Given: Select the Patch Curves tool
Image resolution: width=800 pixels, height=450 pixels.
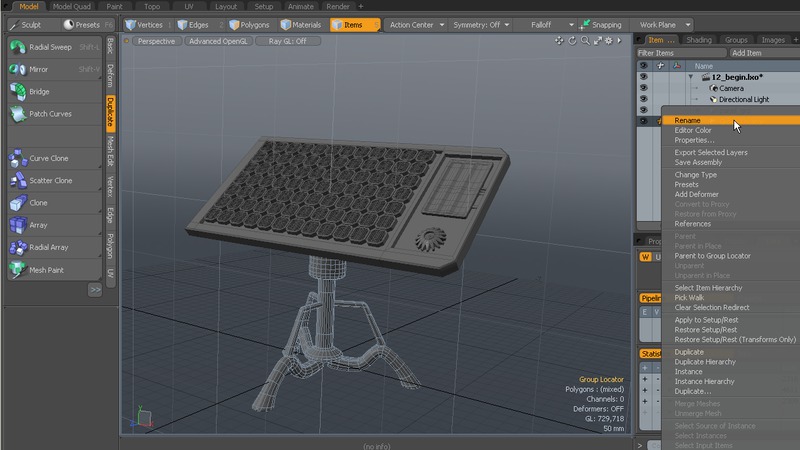Looking at the screenshot, I should 55,114.
